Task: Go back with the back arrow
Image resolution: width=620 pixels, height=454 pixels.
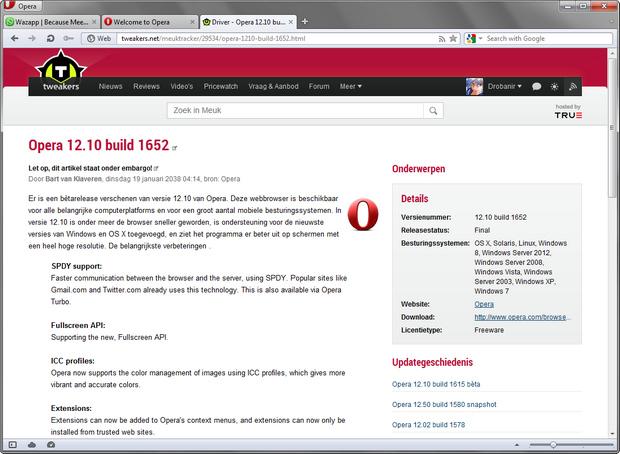Action: click(15, 38)
